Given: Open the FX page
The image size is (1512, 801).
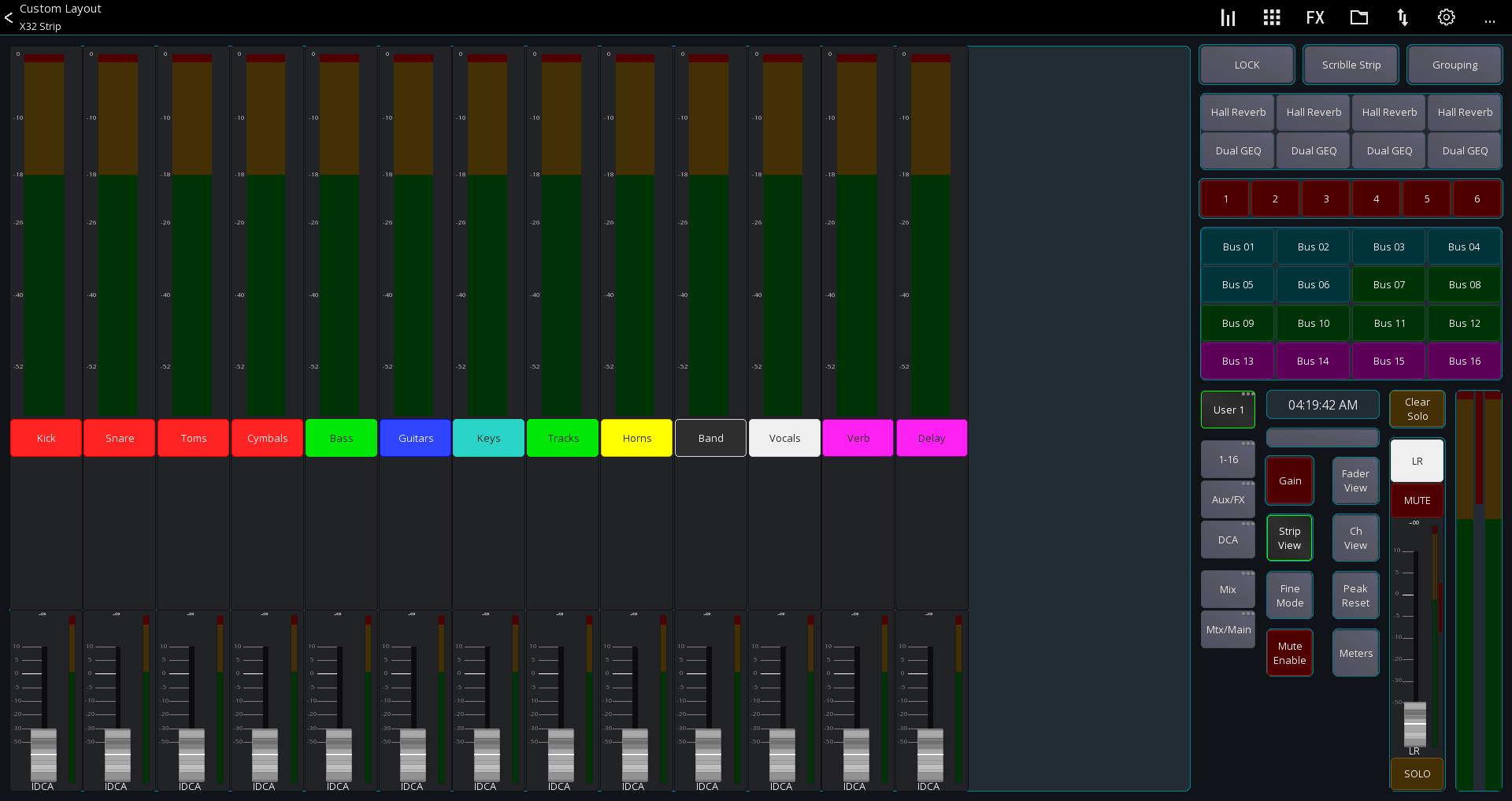Looking at the screenshot, I should pos(1315,17).
